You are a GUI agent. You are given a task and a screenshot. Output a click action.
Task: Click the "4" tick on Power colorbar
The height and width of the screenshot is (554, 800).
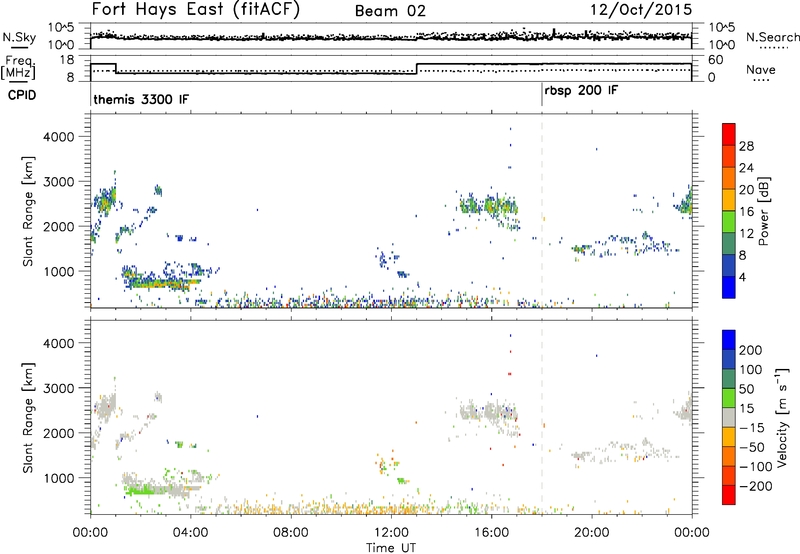point(743,277)
